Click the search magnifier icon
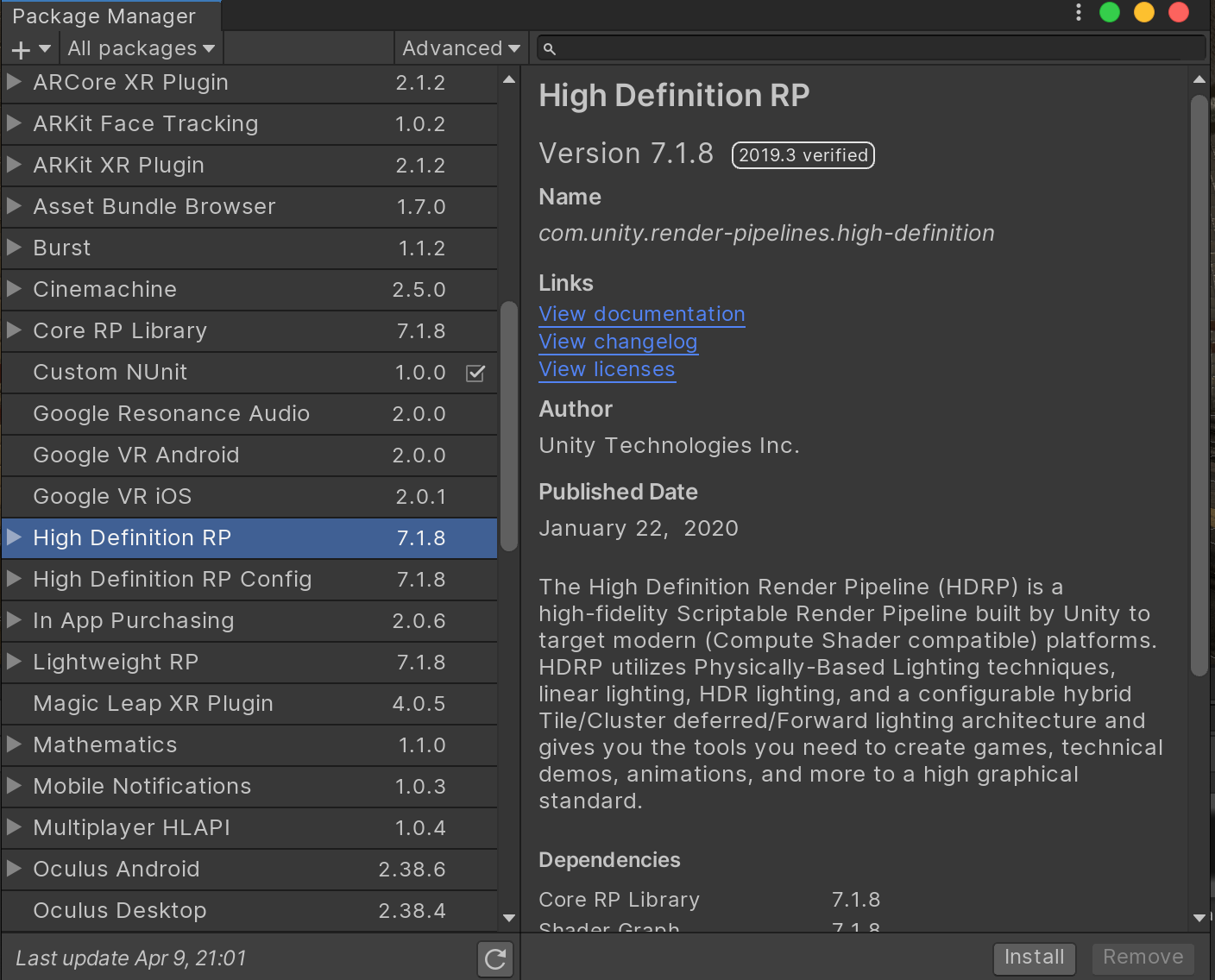Viewport: 1215px width, 980px height. [550, 48]
